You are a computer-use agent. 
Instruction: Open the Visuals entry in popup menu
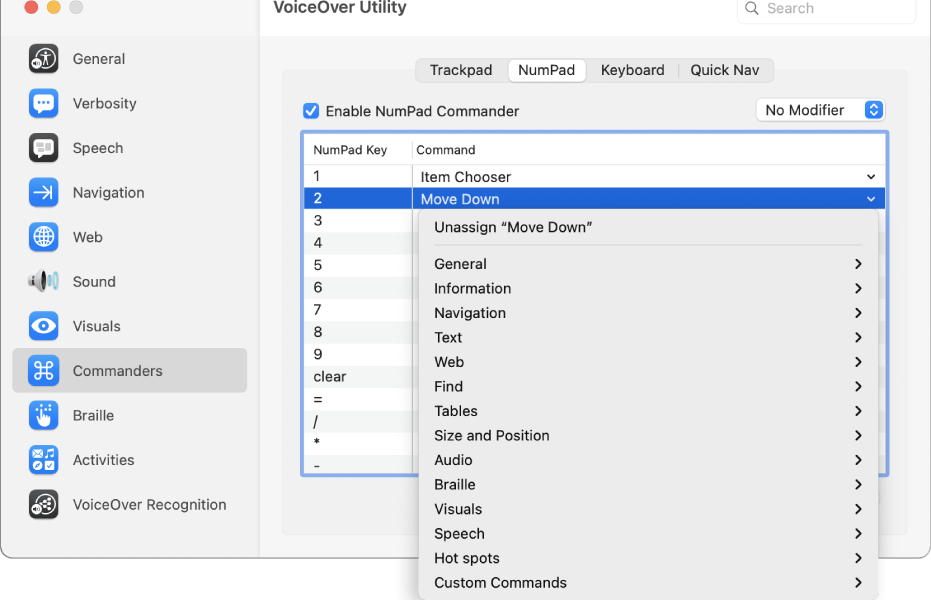click(x=648, y=509)
